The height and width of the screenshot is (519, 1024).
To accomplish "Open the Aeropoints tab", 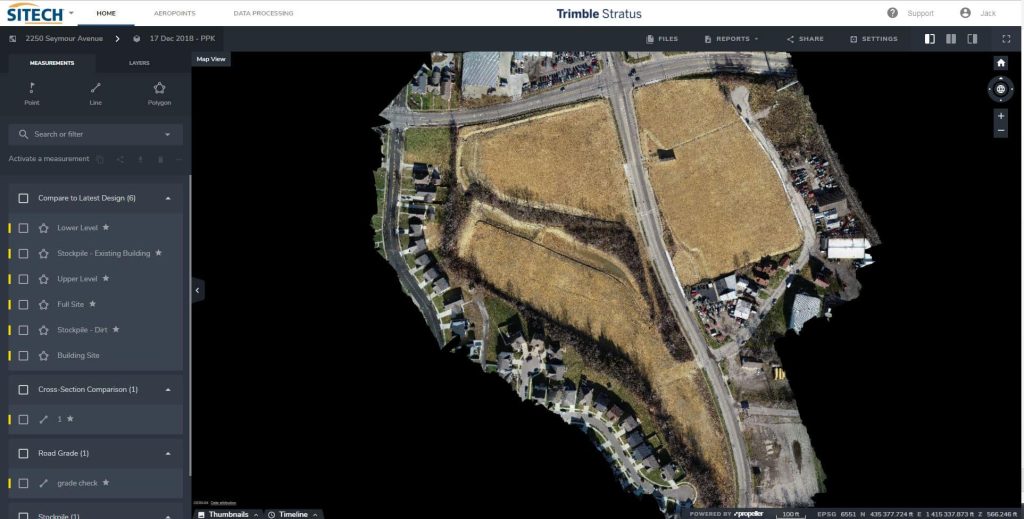I will (x=175, y=13).
